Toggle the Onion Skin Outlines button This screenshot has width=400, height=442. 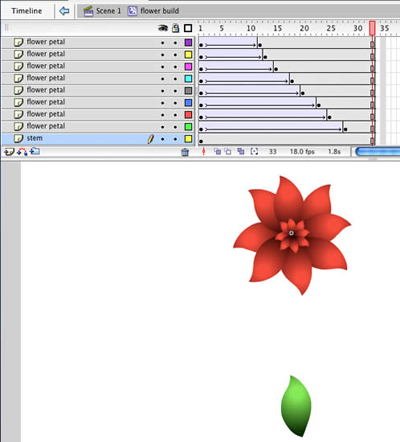[x=228, y=152]
